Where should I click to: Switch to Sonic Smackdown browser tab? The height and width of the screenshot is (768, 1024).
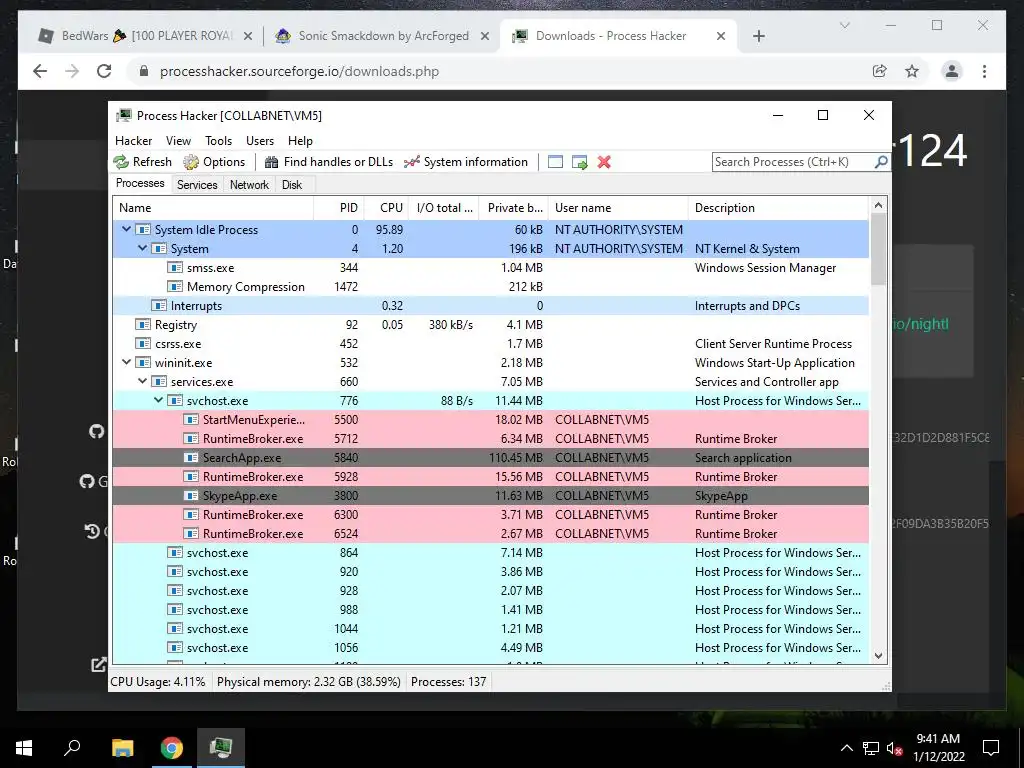tap(383, 36)
